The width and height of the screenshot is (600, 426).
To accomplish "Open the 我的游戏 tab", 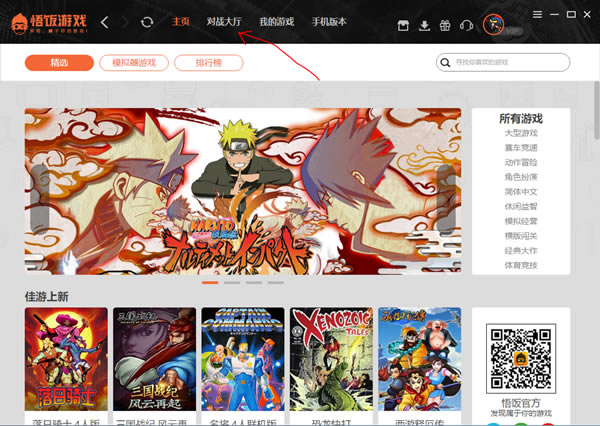I will pyautogui.click(x=277, y=21).
